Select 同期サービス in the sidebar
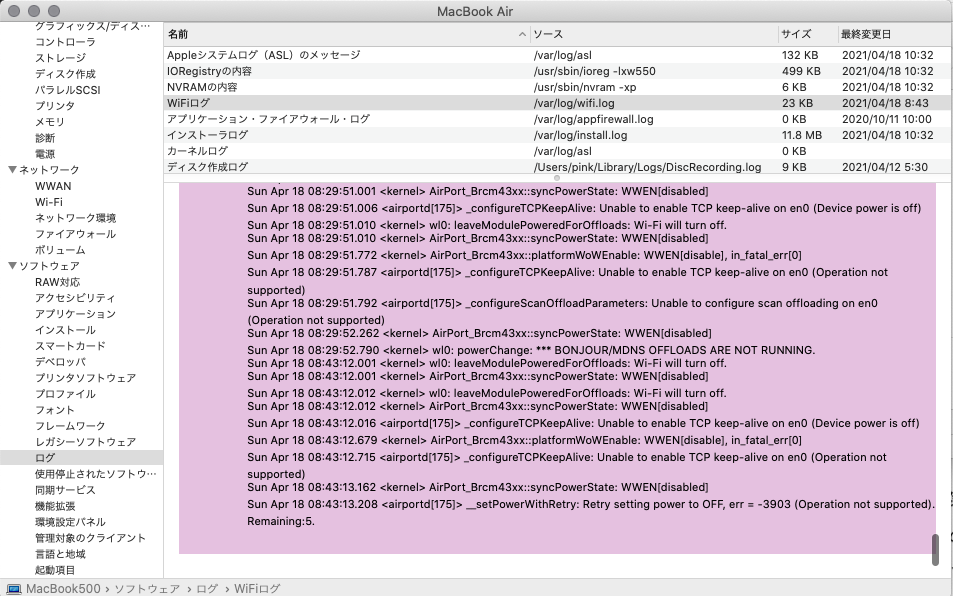The image size is (953, 596). [x=65, y=490]
